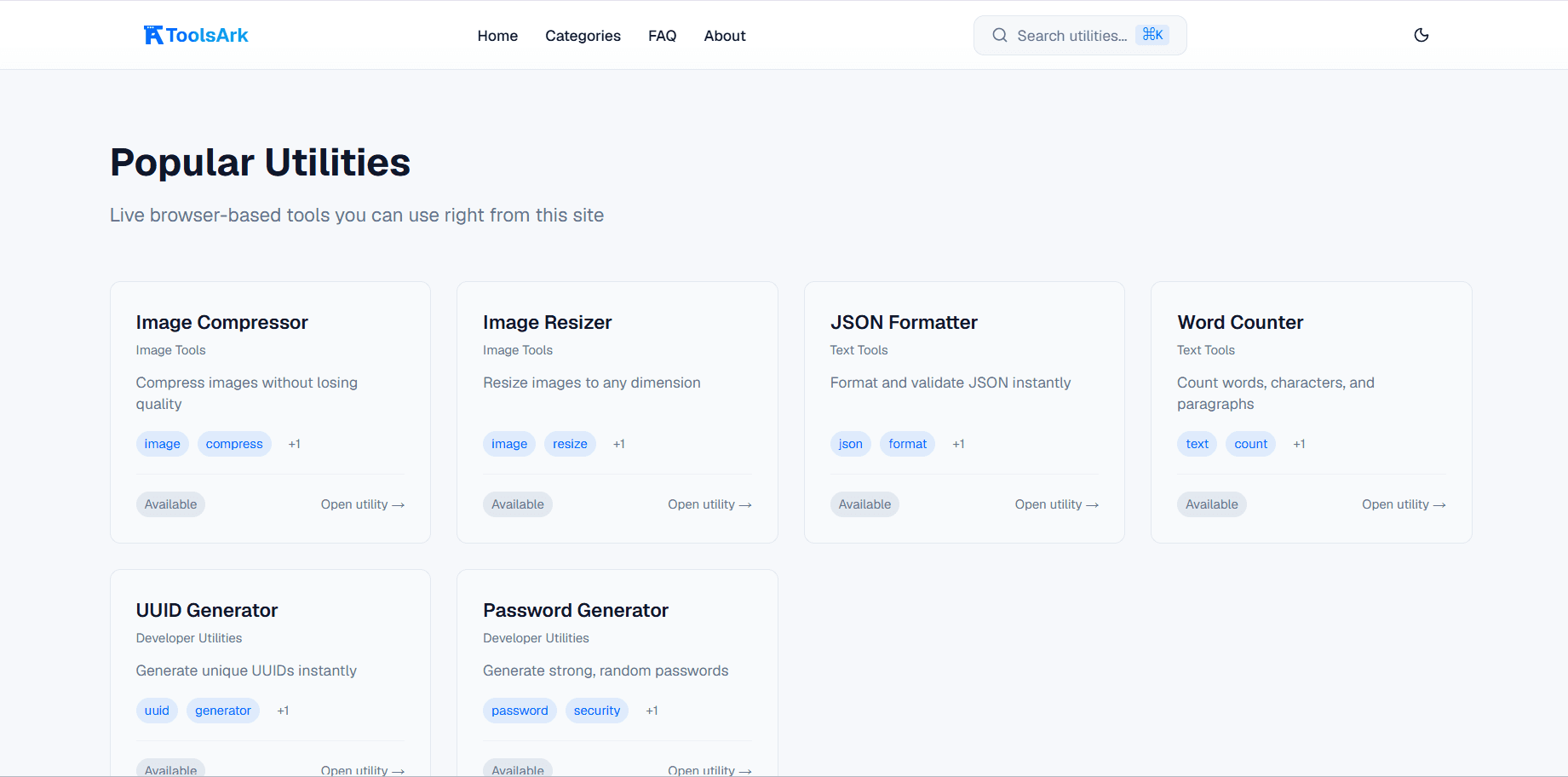This screenshot has width=1568, height=777.
Task: Click the ToolsArk logo
Action: coord(196,35)
